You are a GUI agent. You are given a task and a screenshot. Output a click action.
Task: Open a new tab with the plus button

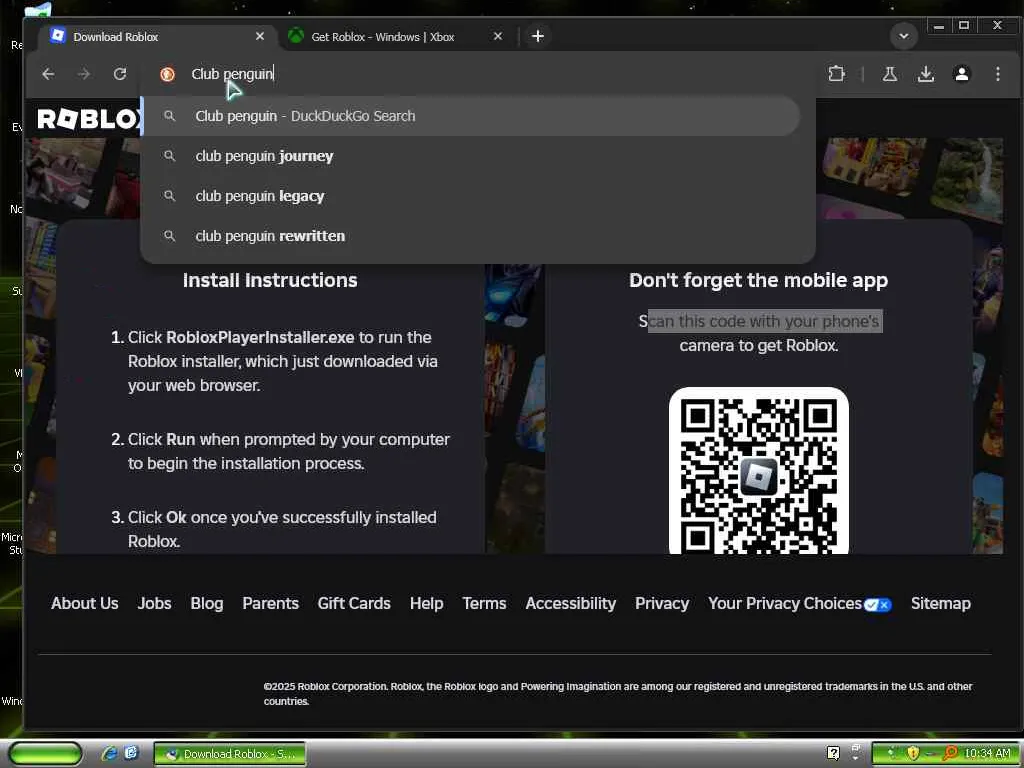(x=537, y=36)
